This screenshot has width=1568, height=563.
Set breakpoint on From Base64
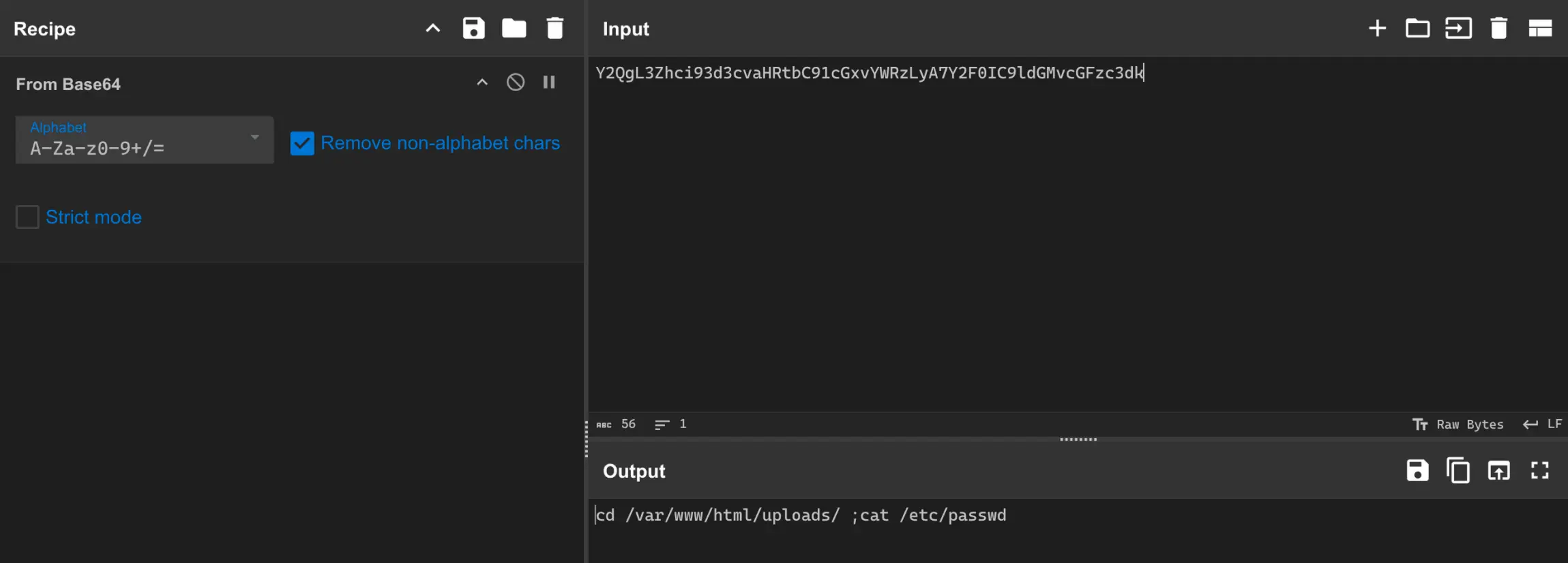click(x=549, y=82)
